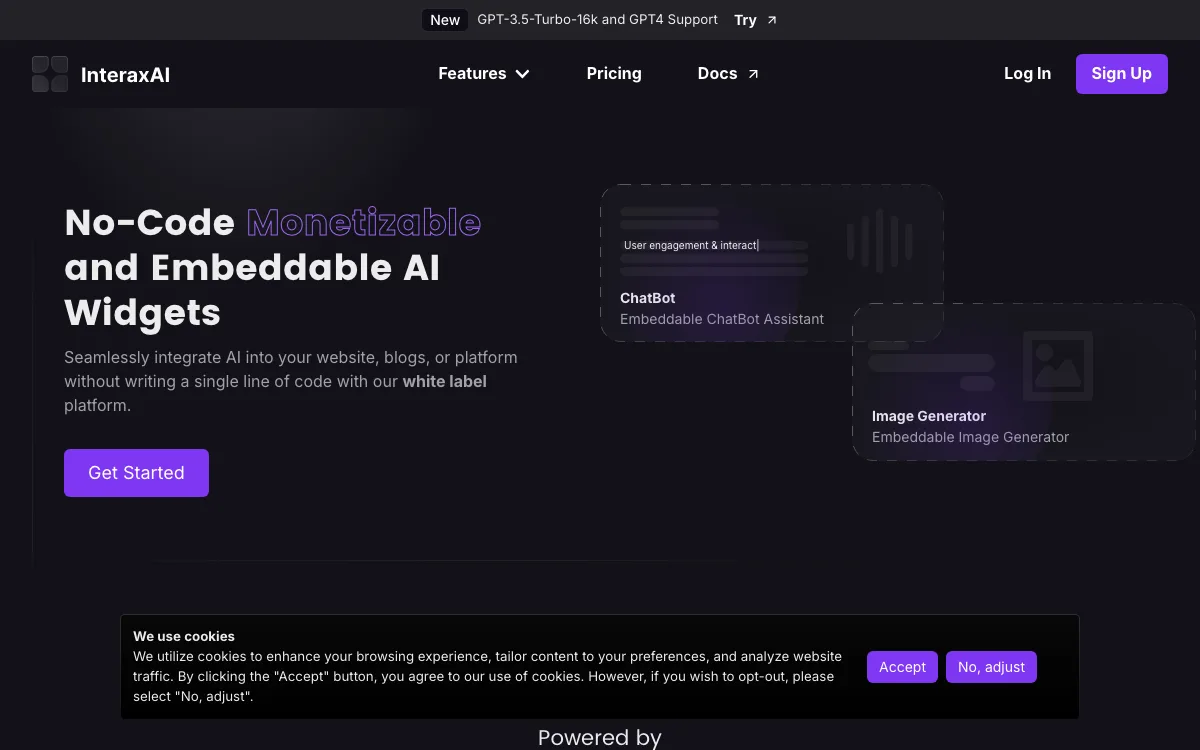Click the picture icon in Image Generator card
Screen dimensions: 1200x750
(1057, 366)
